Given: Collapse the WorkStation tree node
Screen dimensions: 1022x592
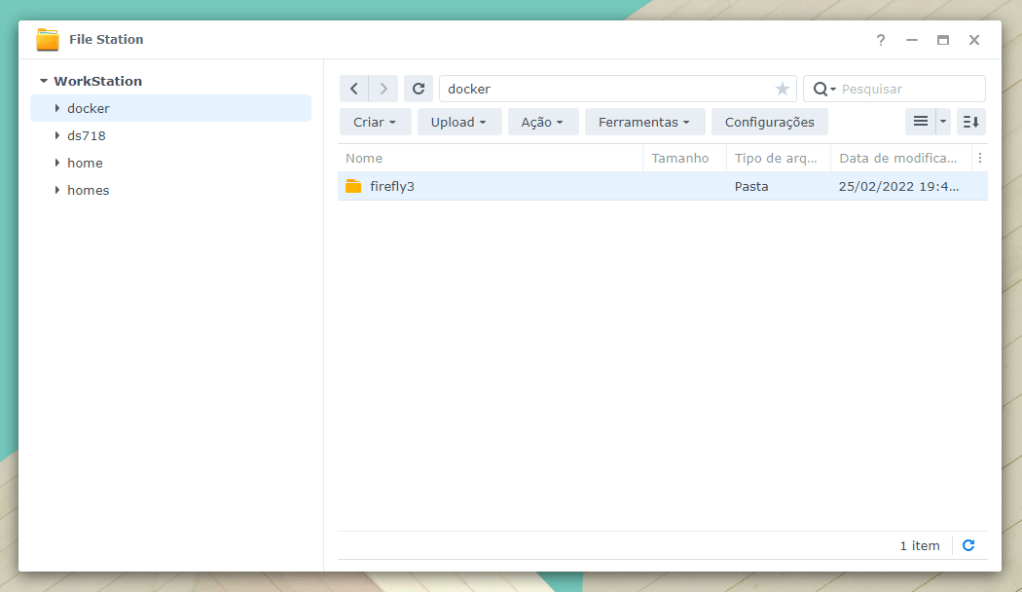Looking at the screenshot, I should pos(44,81).
